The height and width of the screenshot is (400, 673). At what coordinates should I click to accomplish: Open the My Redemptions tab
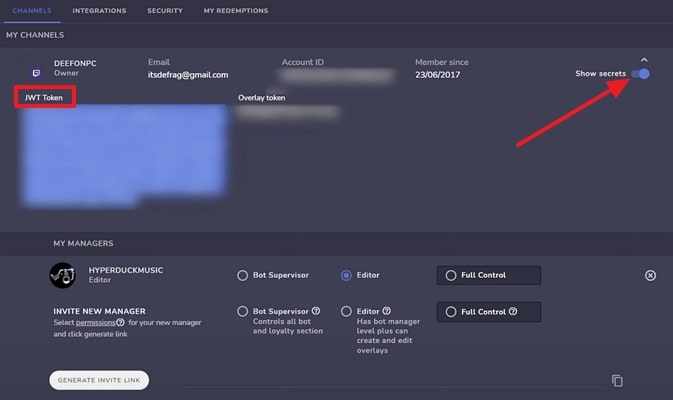(236, 11)
